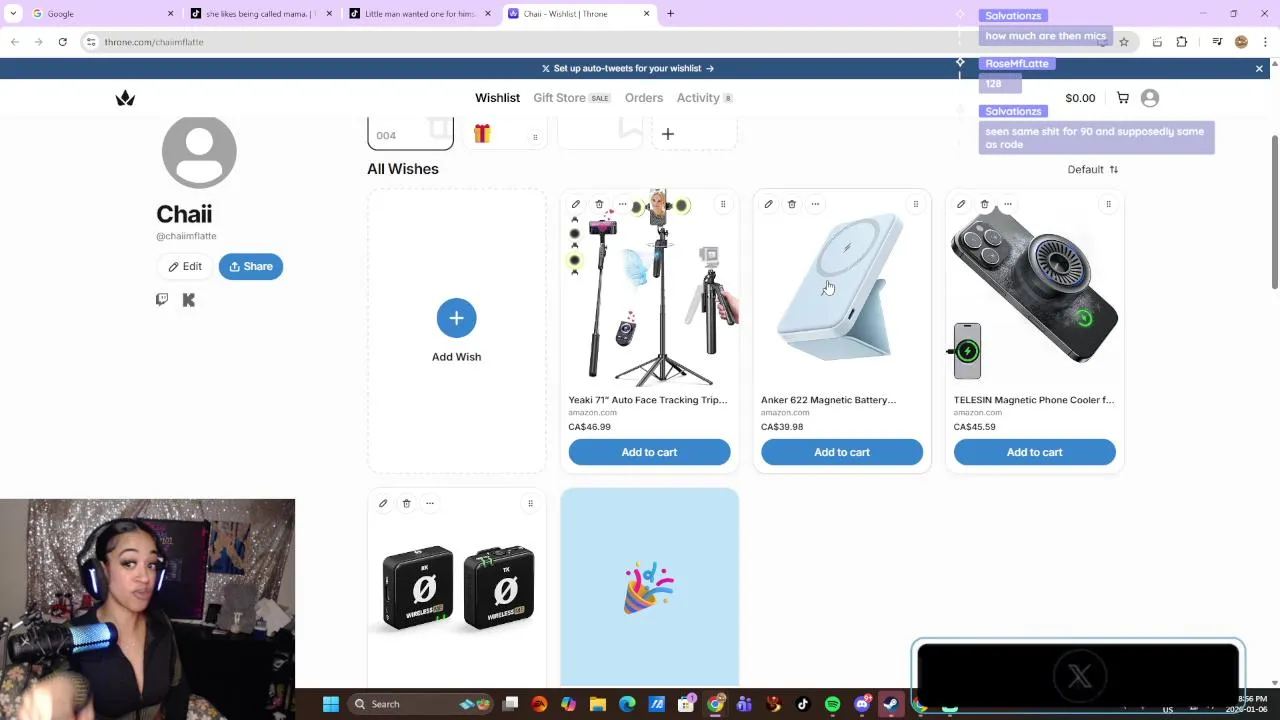Open a new browser tab
The height and width of the screenshot is (720, 1280).
(671, 14)
